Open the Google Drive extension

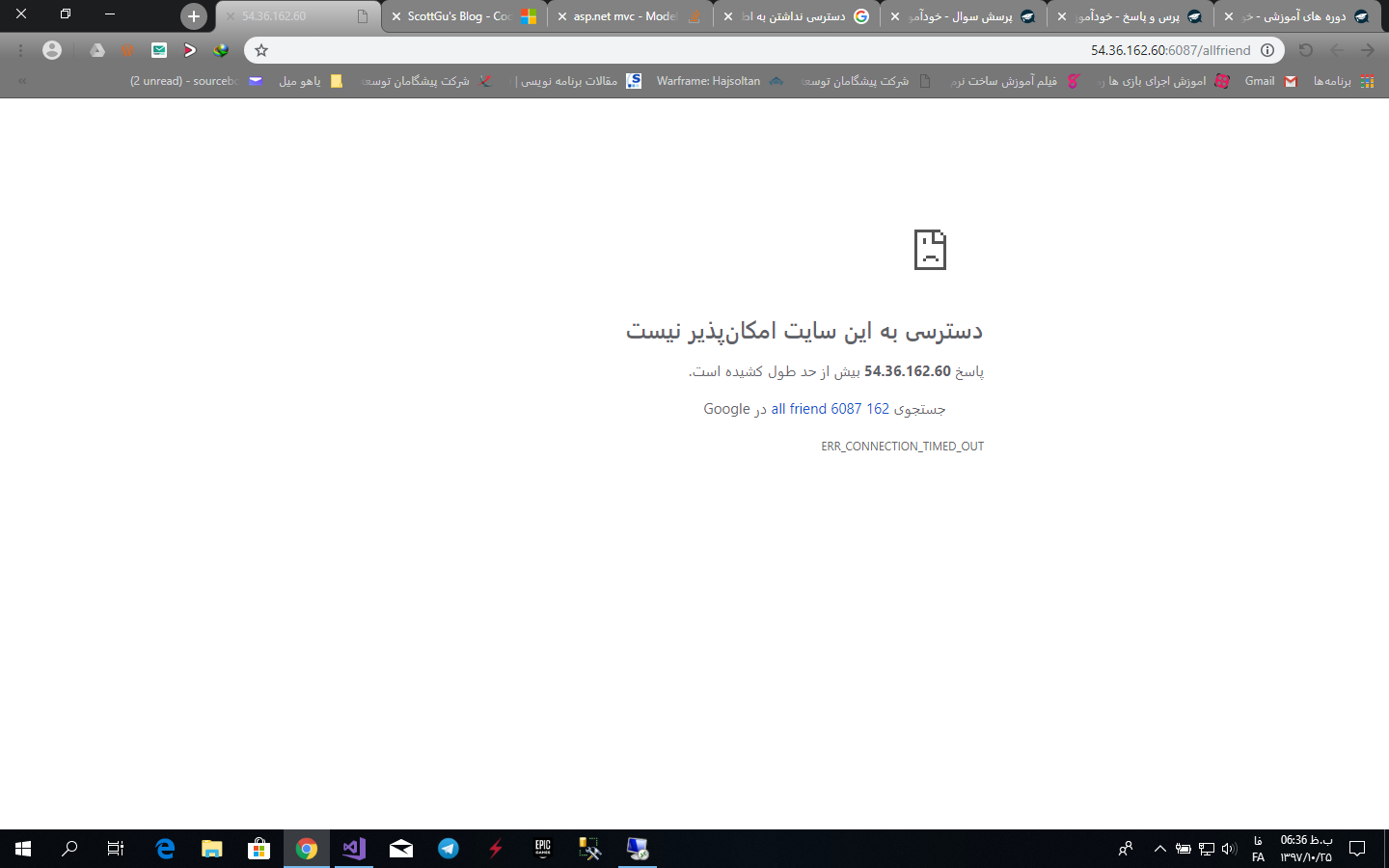(x=97, y=50)
